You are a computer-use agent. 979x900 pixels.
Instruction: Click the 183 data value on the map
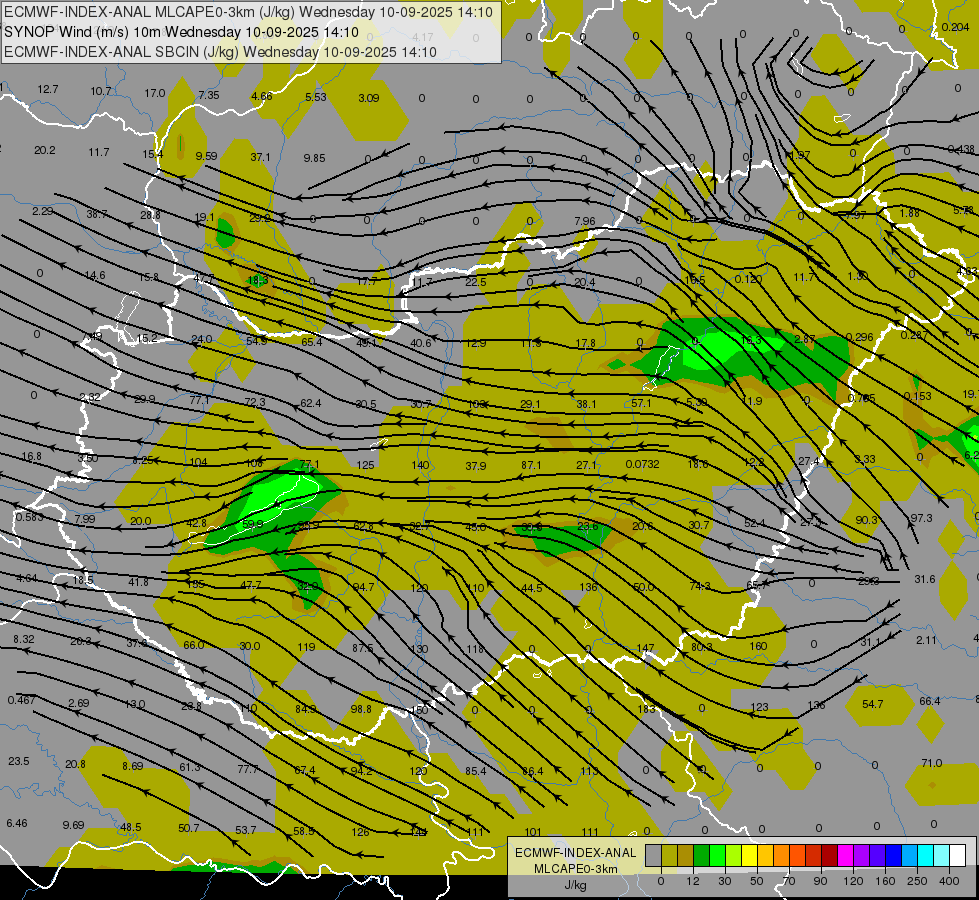point(646,709)
